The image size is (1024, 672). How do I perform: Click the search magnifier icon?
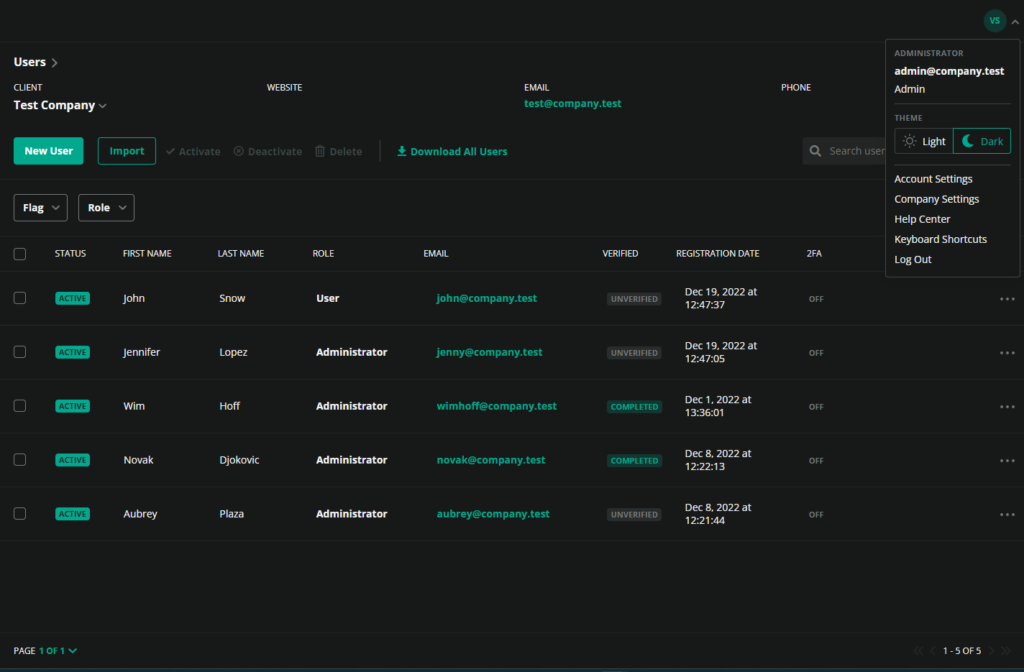click(815, 151)
